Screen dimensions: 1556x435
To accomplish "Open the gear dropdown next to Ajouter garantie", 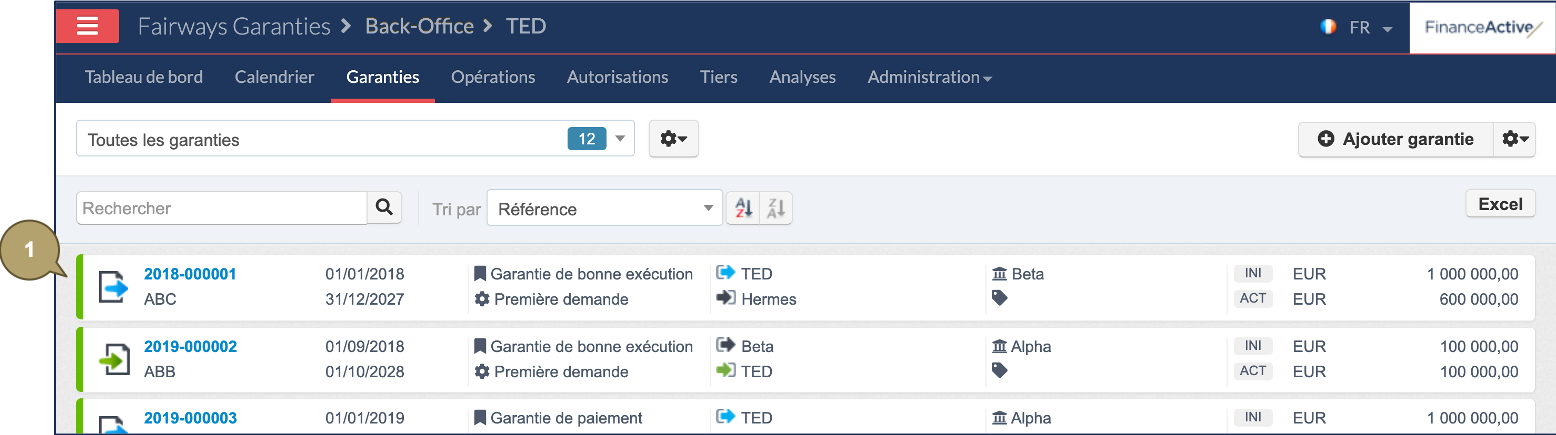I will coord(1514,139).
